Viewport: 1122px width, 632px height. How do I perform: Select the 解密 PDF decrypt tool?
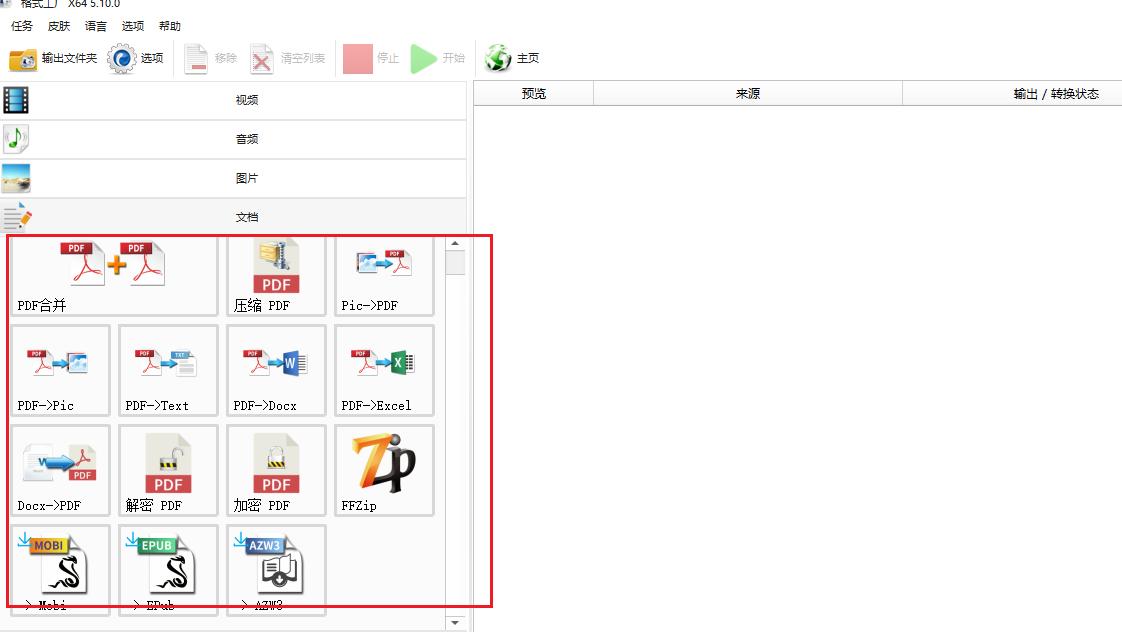(x=168, y=470)
